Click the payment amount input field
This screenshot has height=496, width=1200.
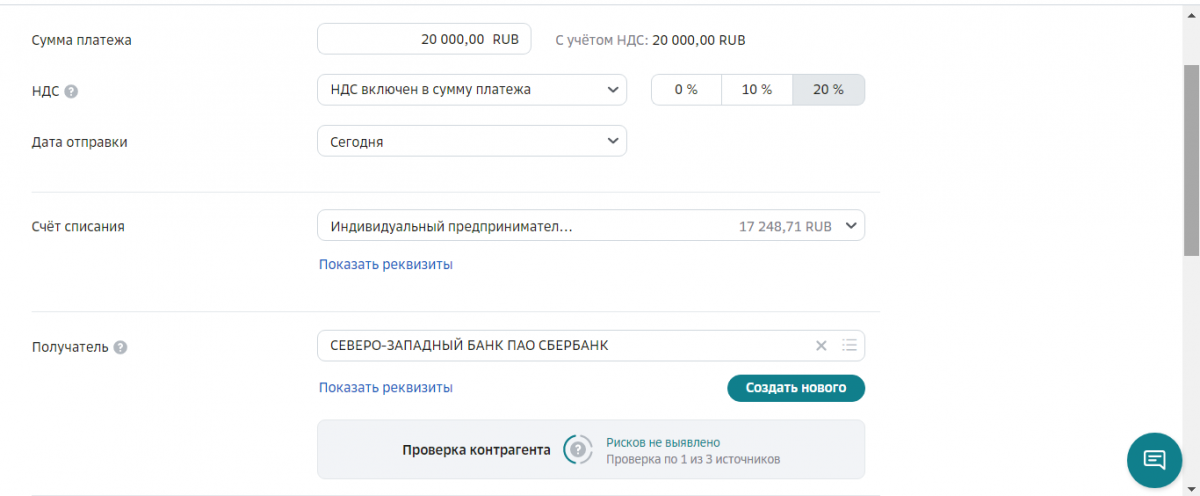tap(424, 40)
